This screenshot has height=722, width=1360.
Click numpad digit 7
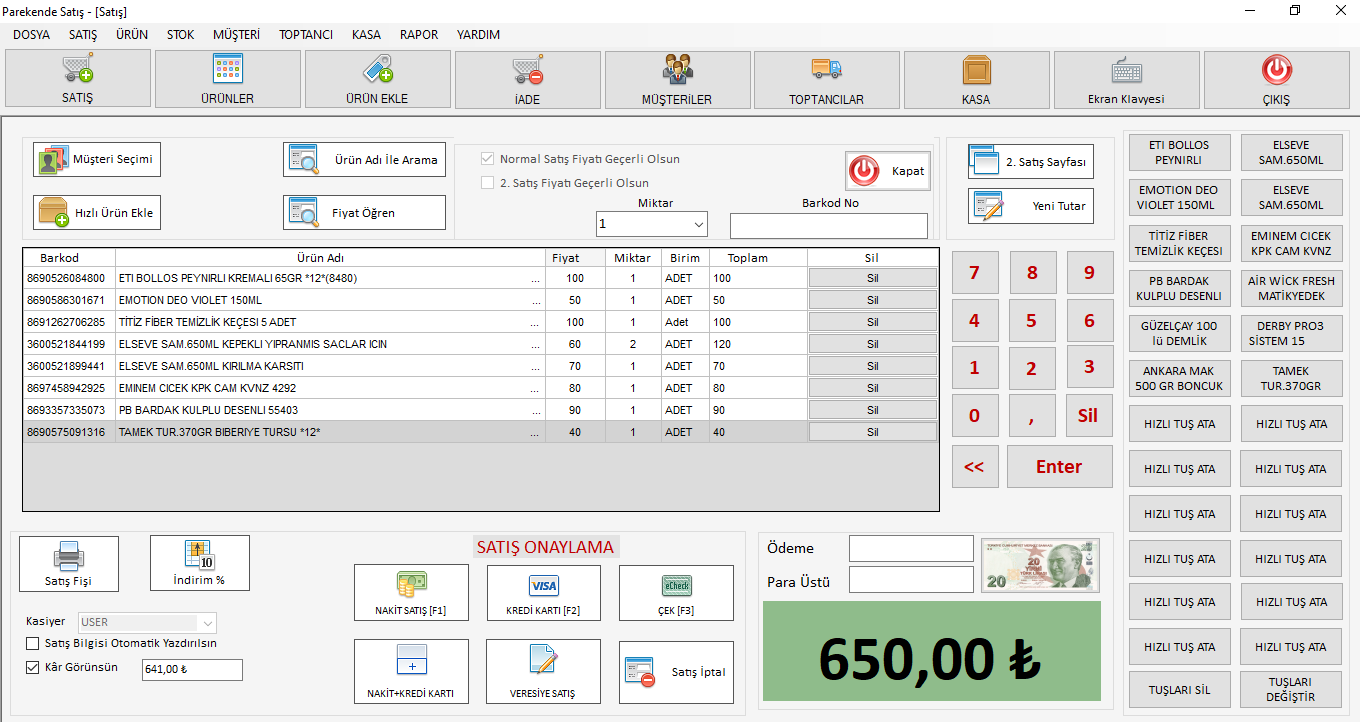coord(975,273)
